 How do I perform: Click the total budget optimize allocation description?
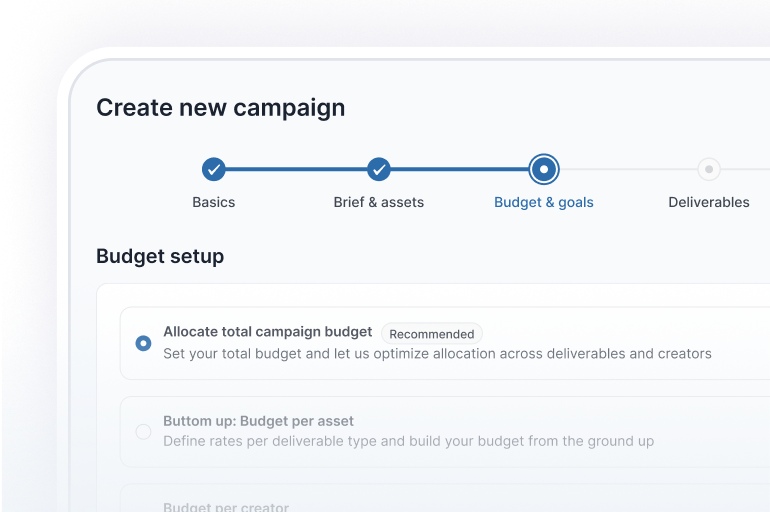pos(437,353)
